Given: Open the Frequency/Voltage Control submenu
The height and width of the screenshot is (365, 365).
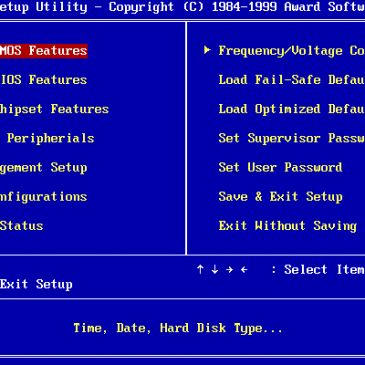Looking at the screenshot, I should 292,51.
